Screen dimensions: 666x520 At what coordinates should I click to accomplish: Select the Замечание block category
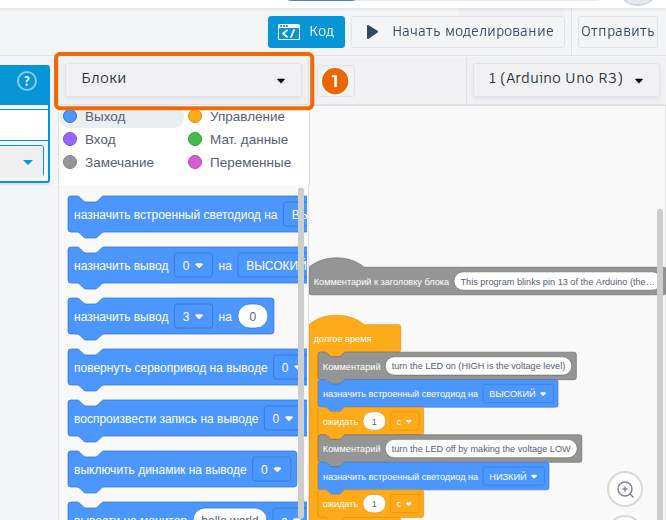108,162
